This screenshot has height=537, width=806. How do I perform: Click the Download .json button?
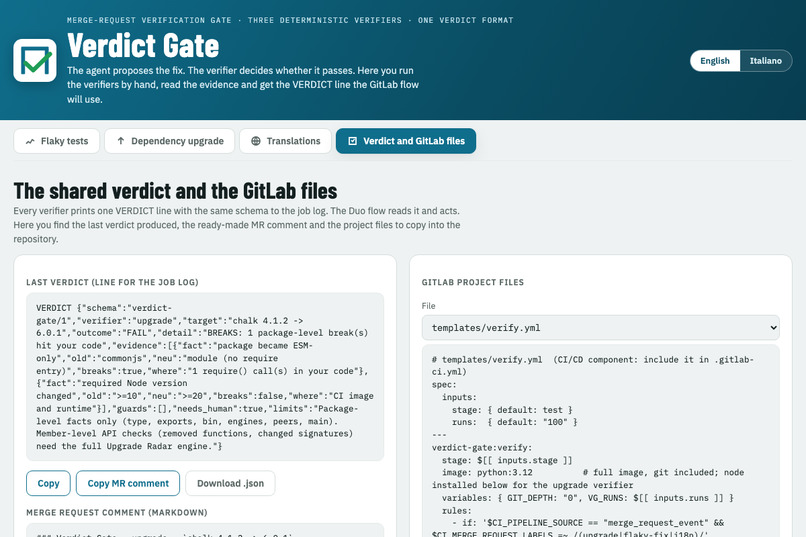pos(230,484)
